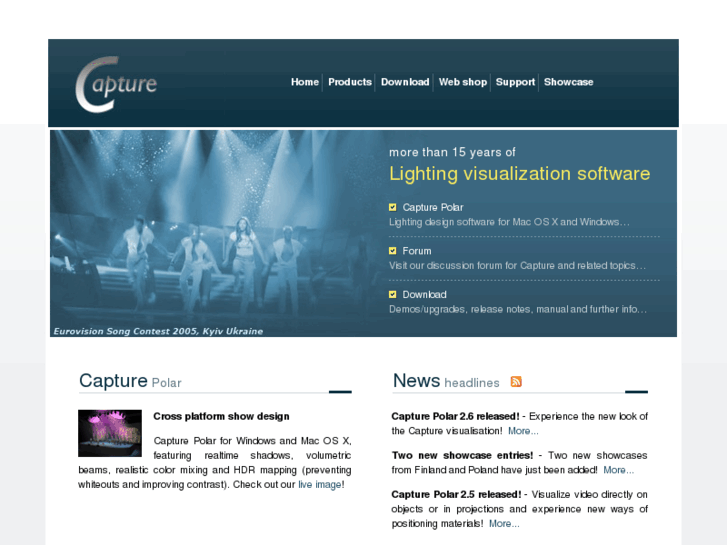Viewport: 727px width, 545px height.
Task: Open the Download page from the navigation bar
Action: [405, 82]
